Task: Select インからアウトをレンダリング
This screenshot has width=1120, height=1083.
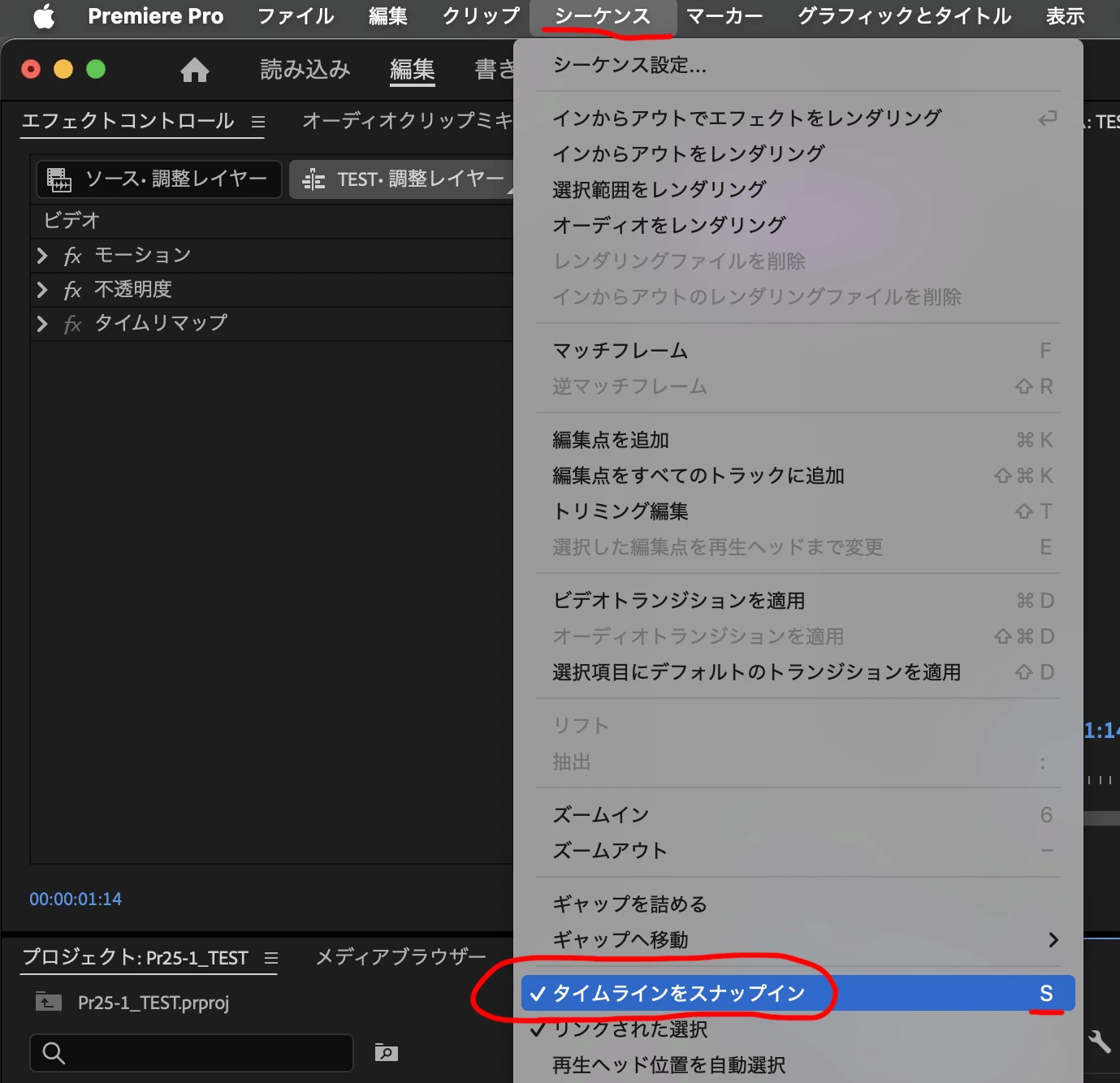Action: pos(798,154)
